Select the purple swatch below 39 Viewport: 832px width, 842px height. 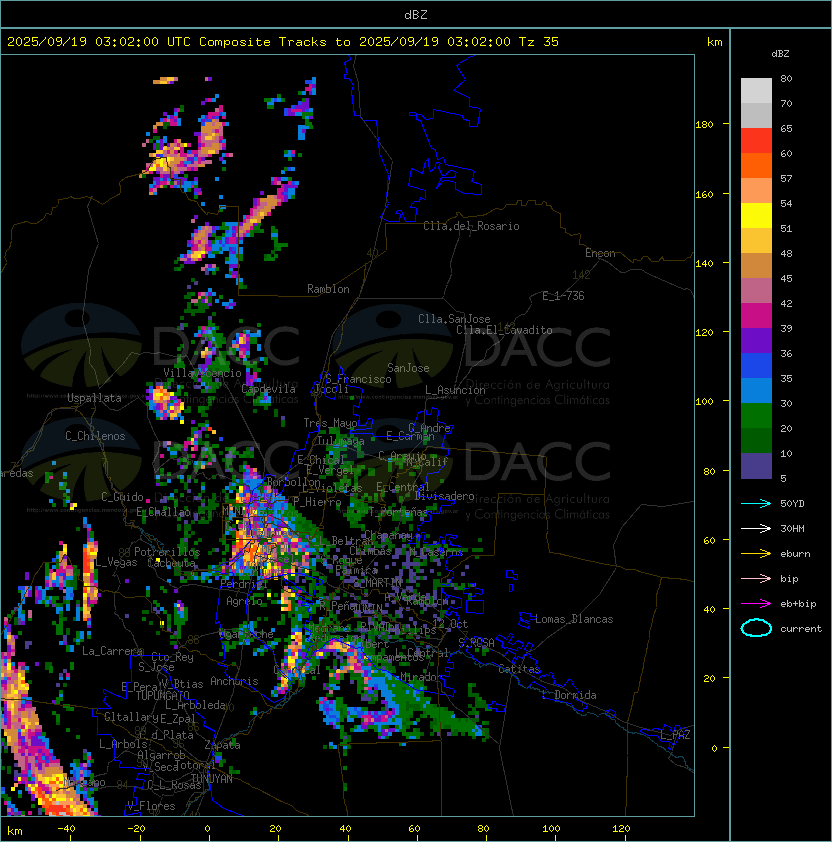756,340
